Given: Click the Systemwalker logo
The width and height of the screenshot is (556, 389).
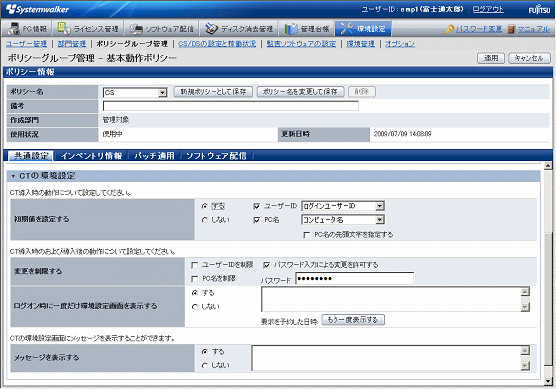Looking at the screenshot, I should [37, 9].
